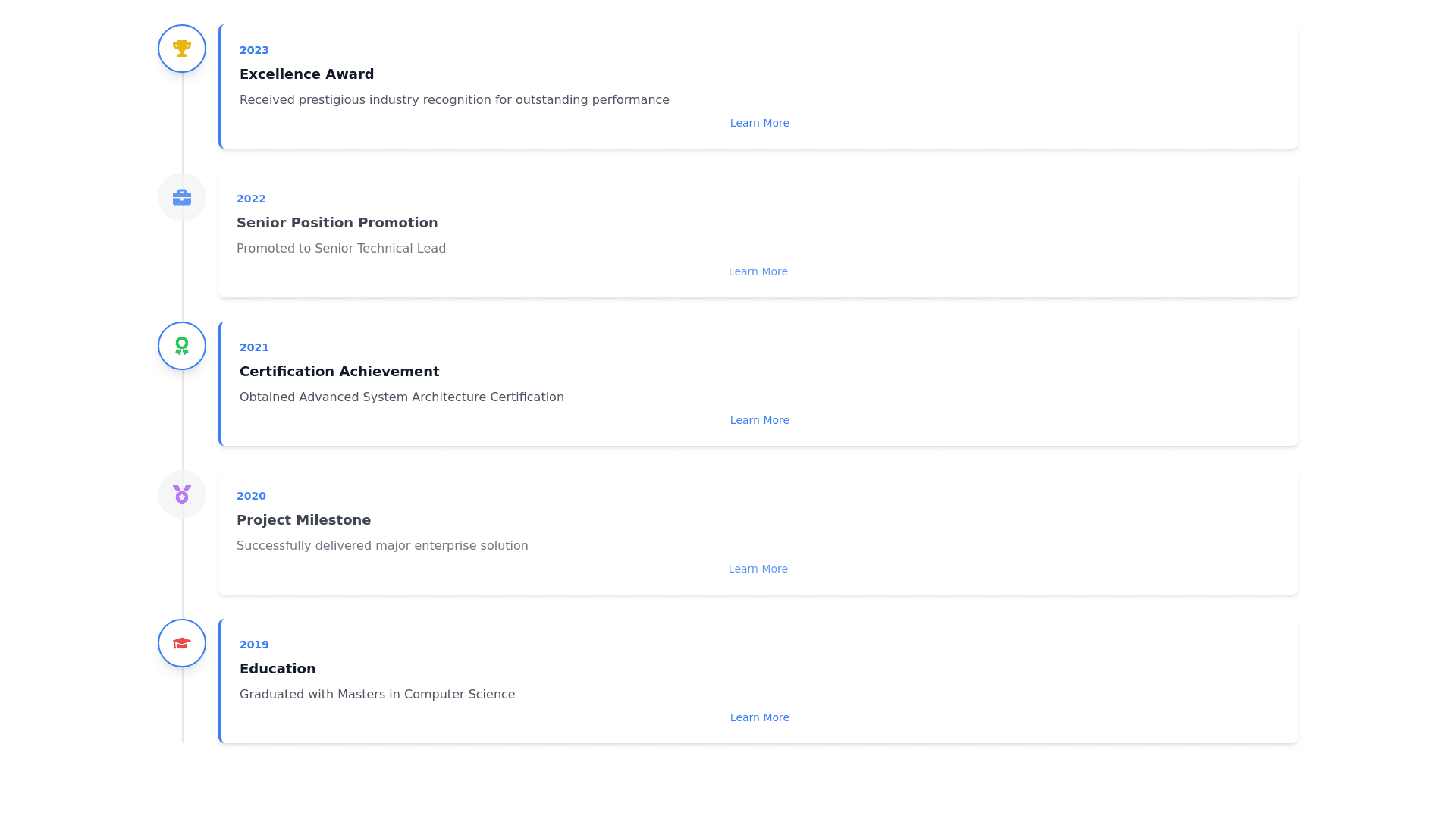The image size is (1456, 819).
Task: Open Learn More for Education entry
Action: (759, 717)
